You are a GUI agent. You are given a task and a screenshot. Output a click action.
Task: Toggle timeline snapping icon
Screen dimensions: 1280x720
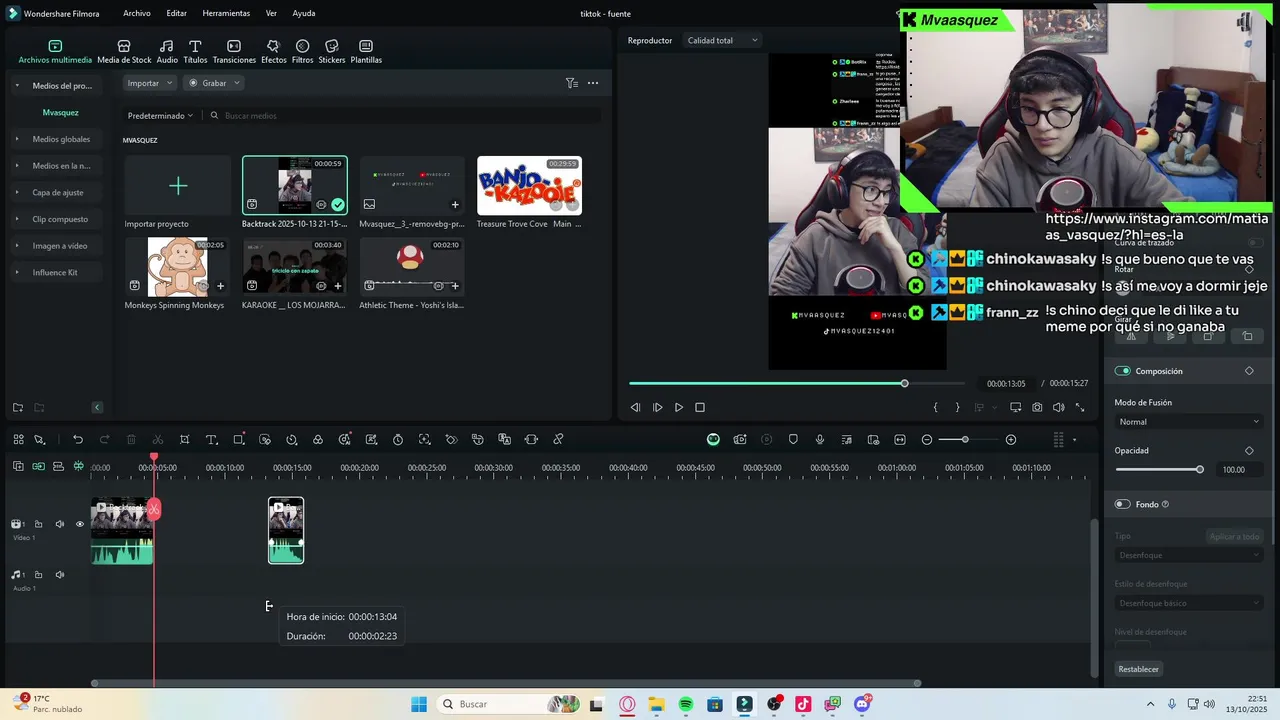[x=78, y=466]
